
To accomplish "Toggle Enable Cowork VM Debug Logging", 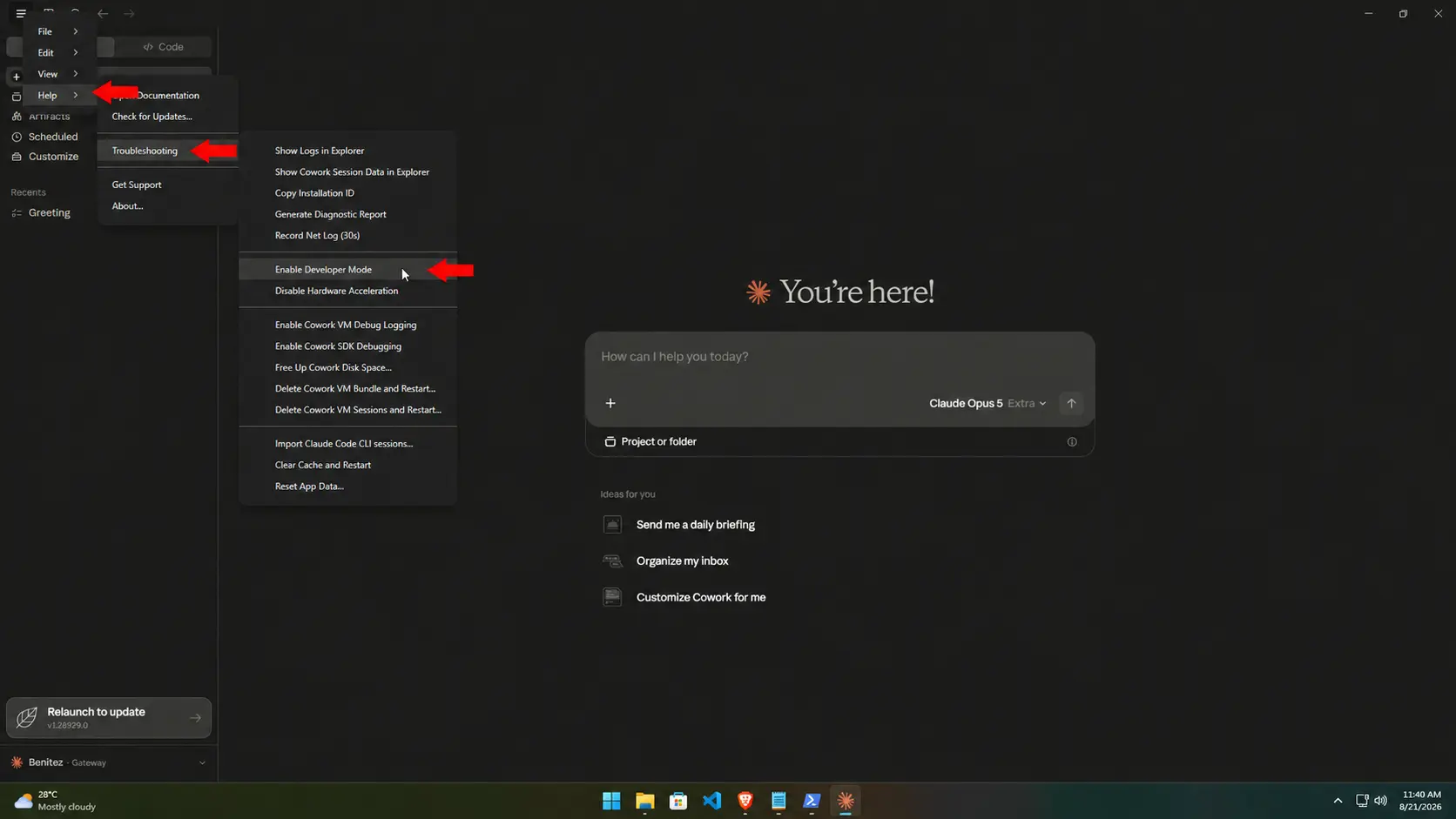I will [x=347, y=325].
